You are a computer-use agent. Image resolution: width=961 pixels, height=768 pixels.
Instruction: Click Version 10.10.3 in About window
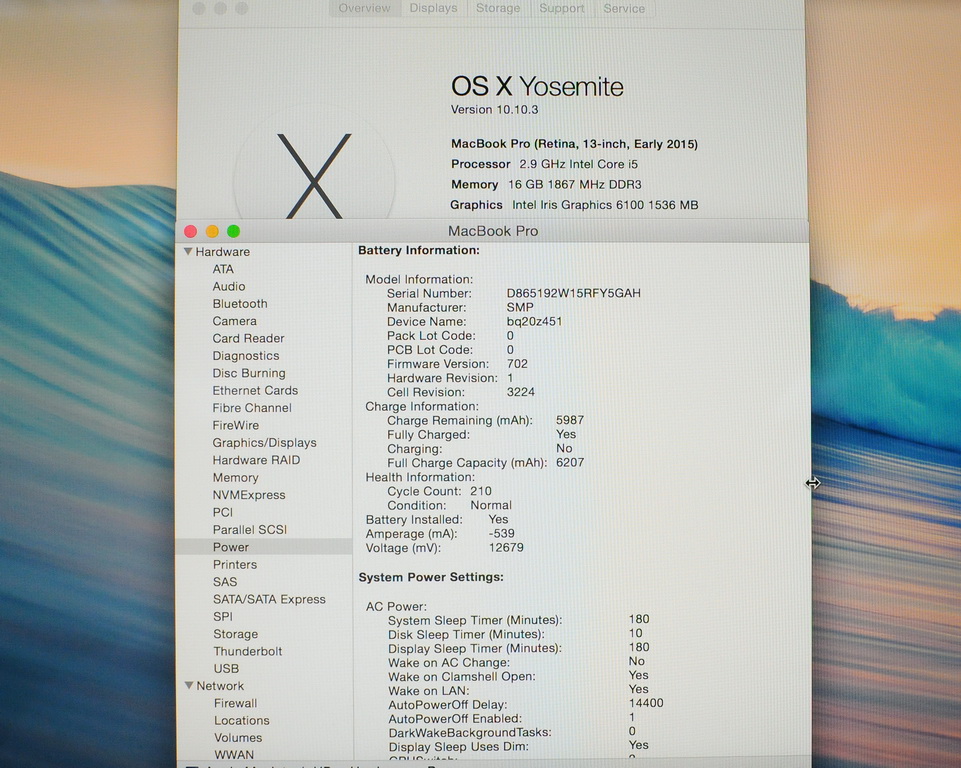point(494,110)
